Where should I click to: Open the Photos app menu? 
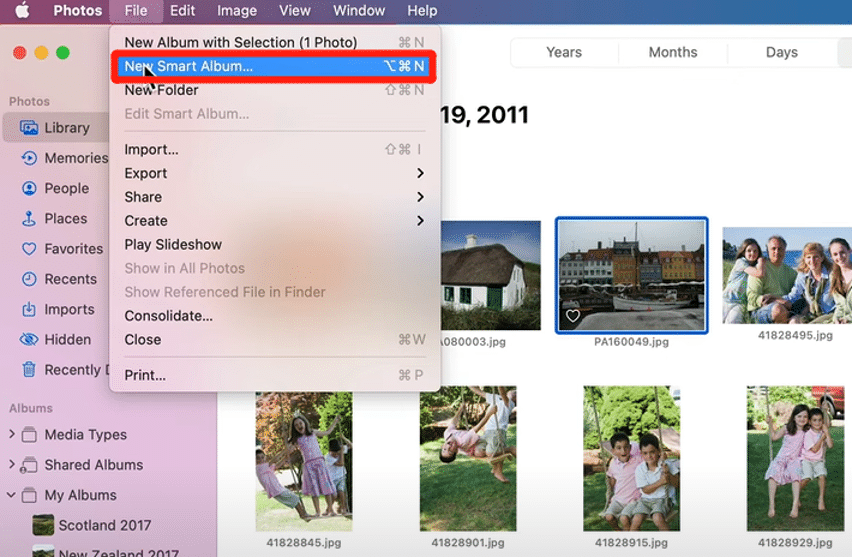click(77, 10)
